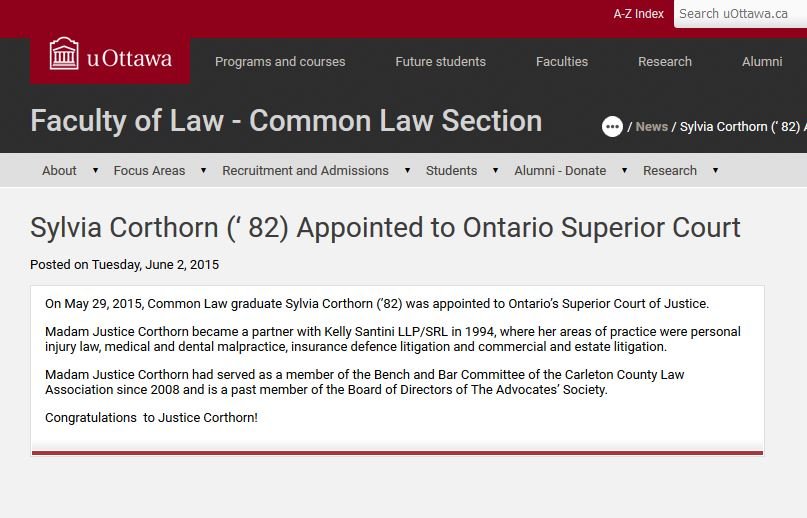Viewport: 807px width, 518px height.
Task: Expand the Students menu arrow
Action: pyautogui.click(x=495, y=170)
